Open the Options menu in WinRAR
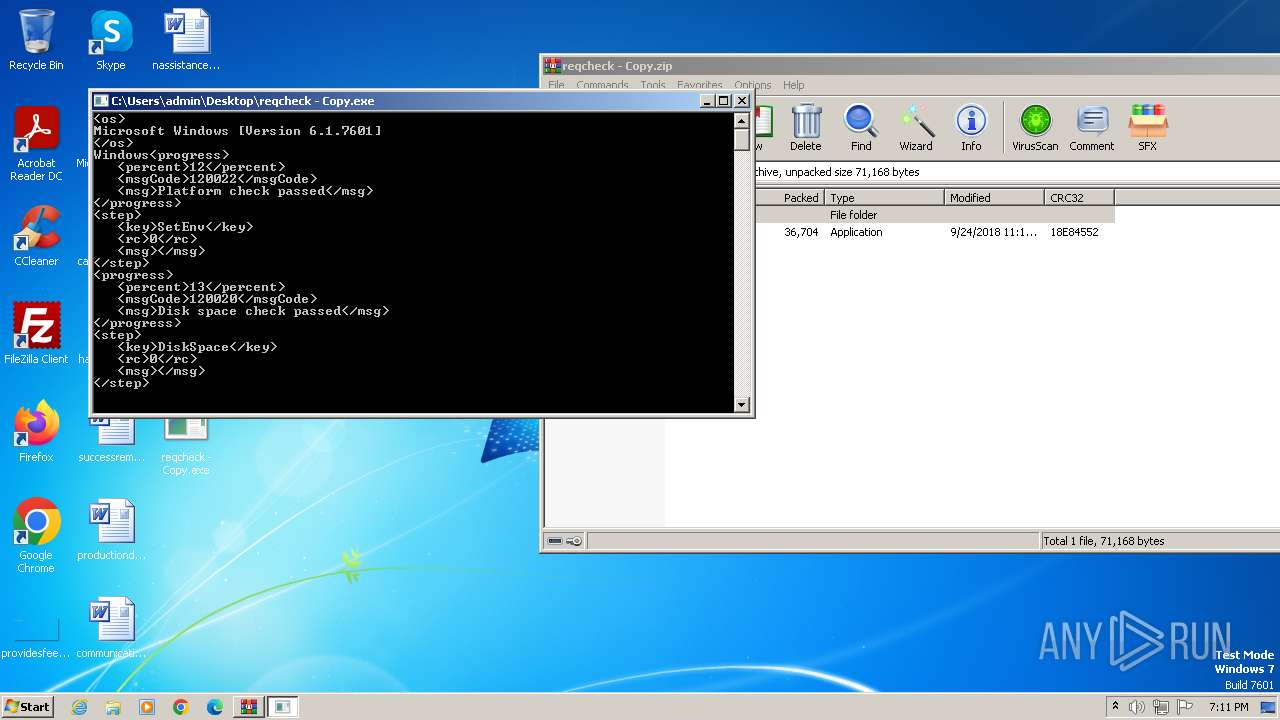This screenshot has height=720, width=1280. (752, 85)
